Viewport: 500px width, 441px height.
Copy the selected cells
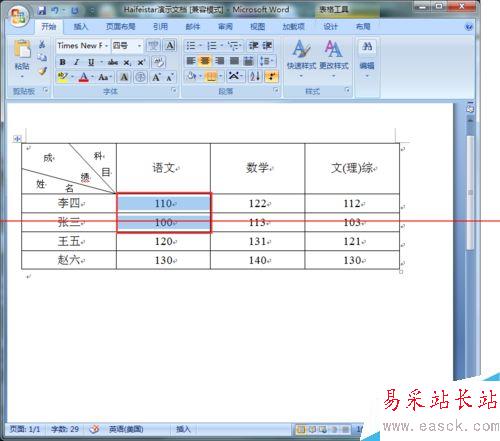(x=42, y=58)
